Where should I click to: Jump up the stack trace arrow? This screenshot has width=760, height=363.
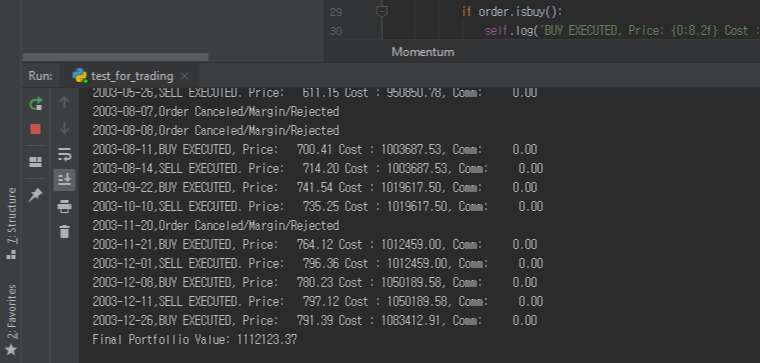point(64,102)
